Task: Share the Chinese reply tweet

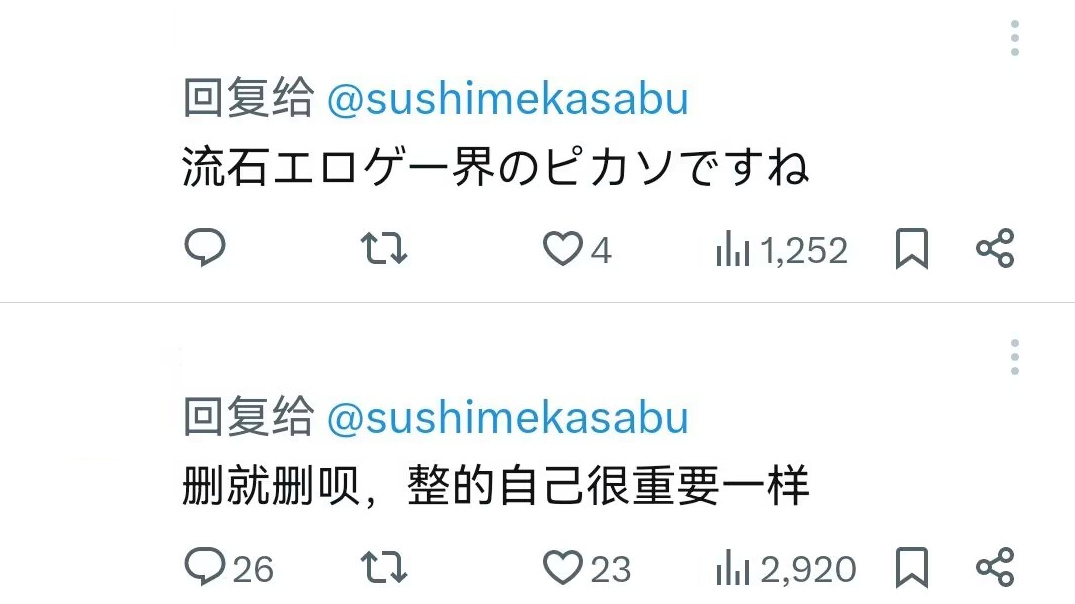Action: [995, 568]
